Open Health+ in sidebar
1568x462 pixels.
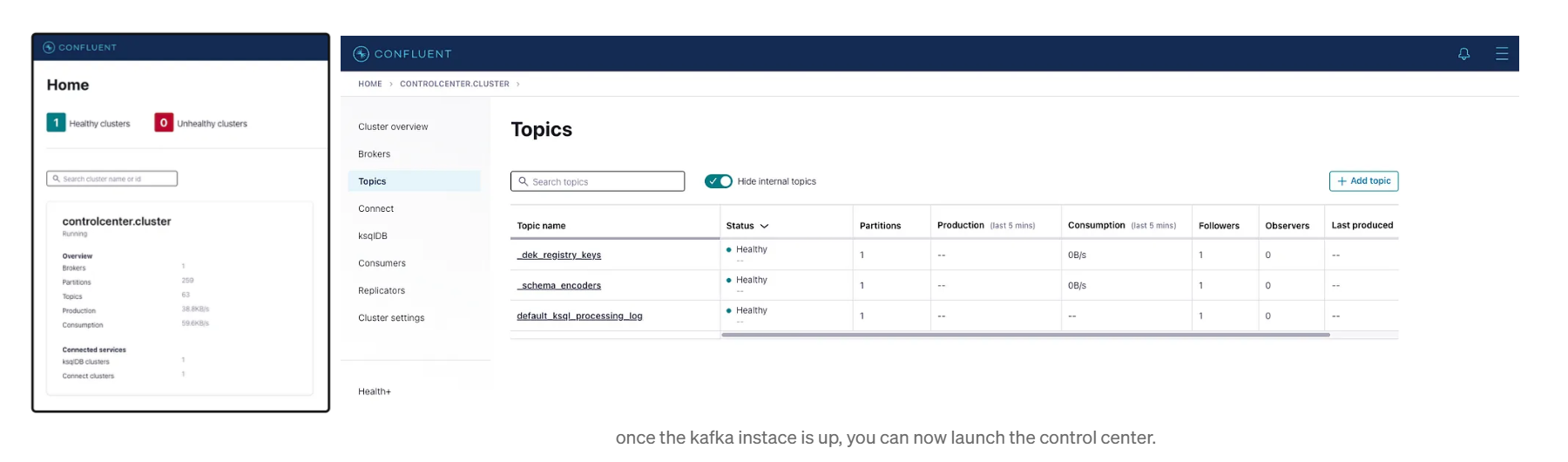point(375,391)
